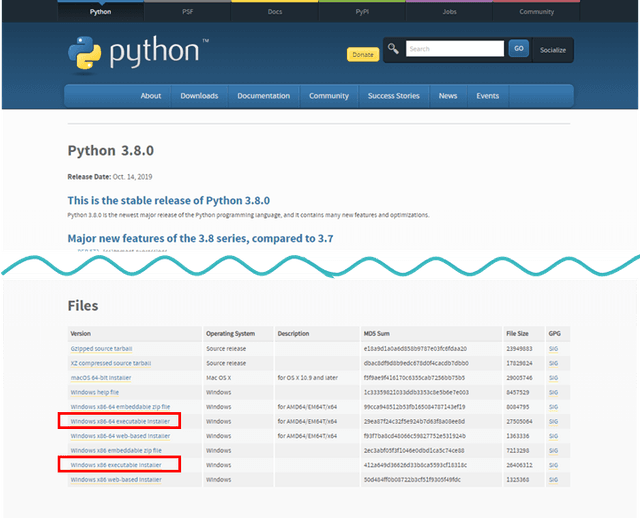Download the macOS 64-bit installer
The height and width of the screenshot is (518, 640).
tap(101, 378)
